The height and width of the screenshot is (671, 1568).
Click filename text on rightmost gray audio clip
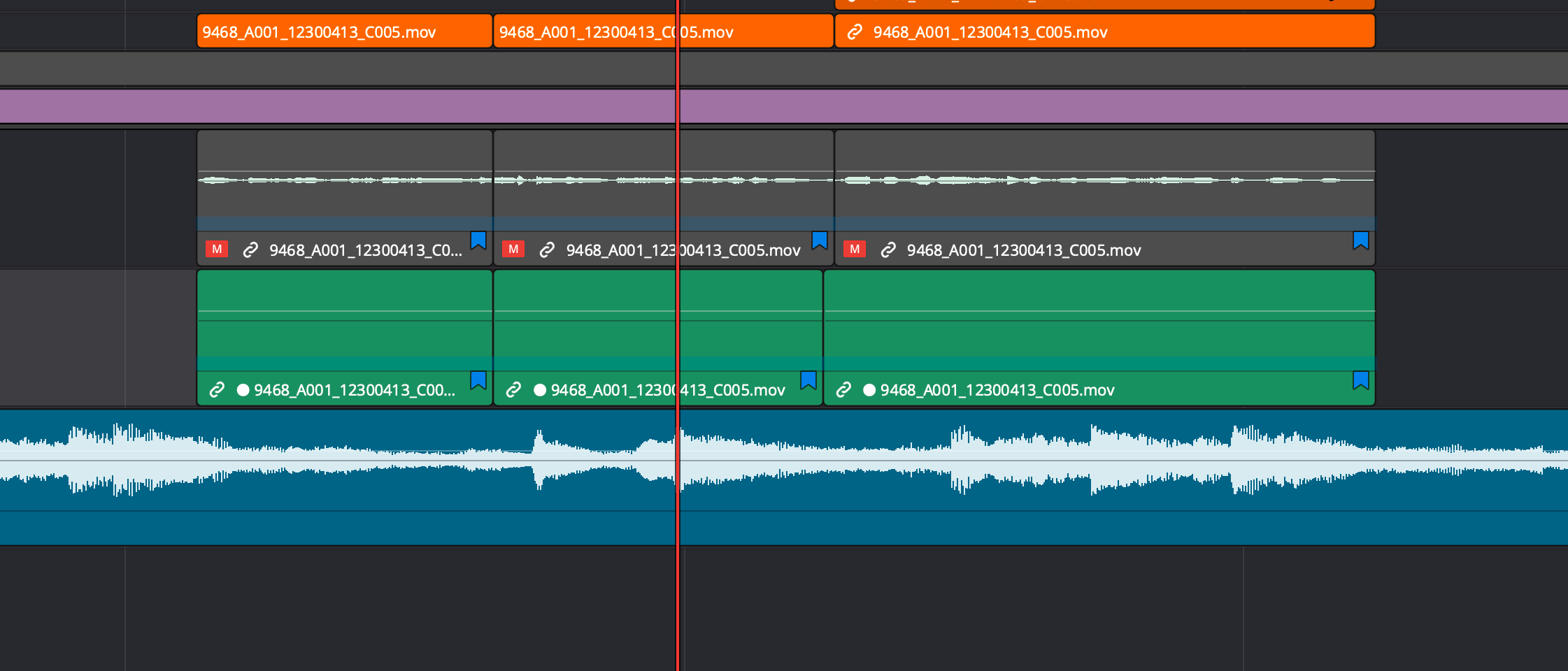pos(1024,250)
